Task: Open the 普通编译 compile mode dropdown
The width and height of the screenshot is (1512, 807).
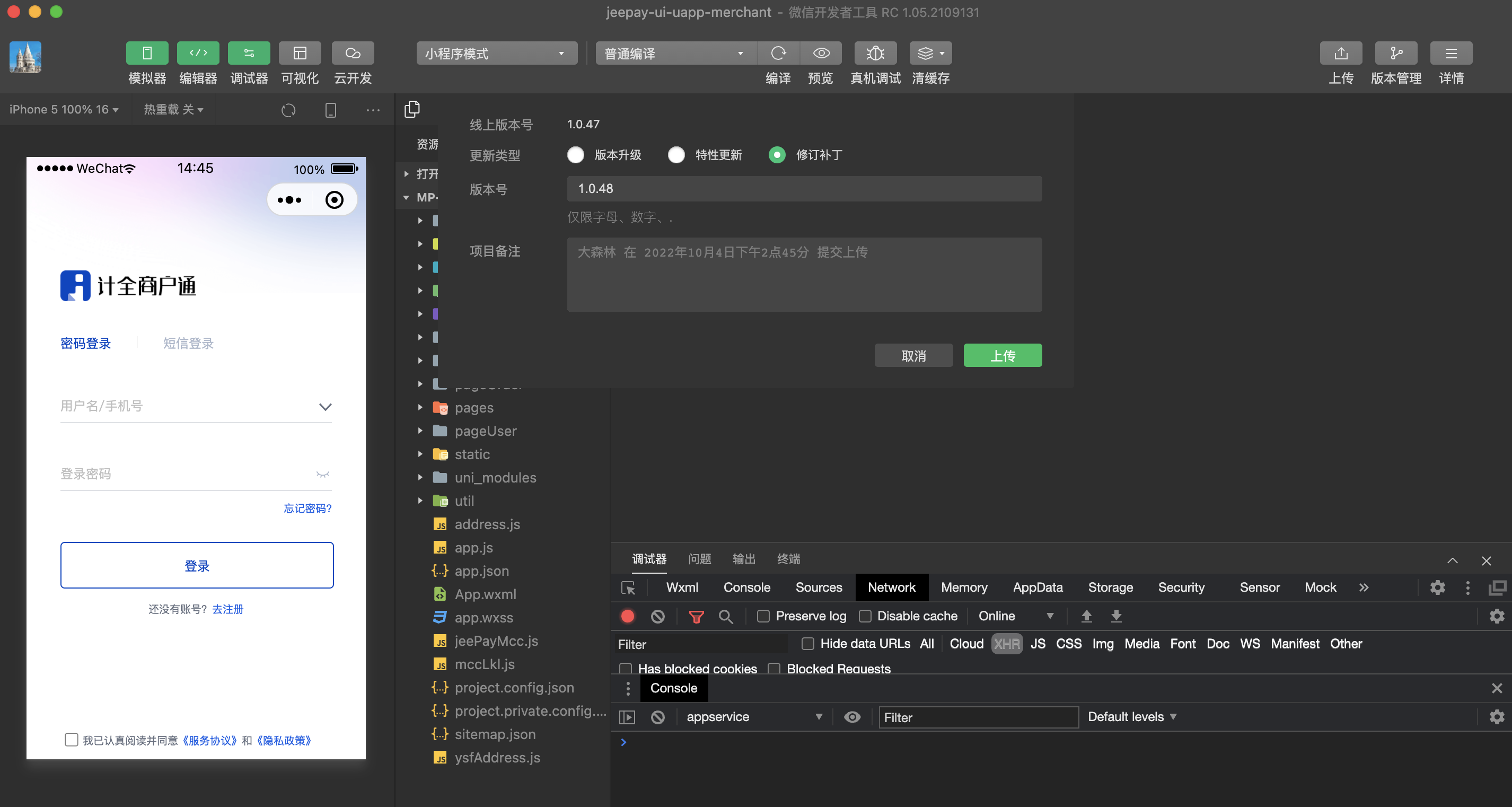Action: pyautogui.click(x=675, y=54)
